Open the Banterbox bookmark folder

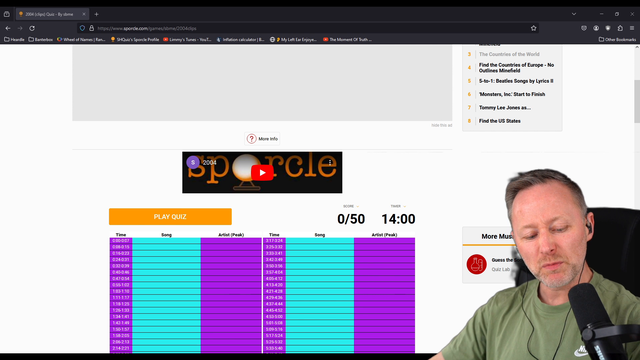pyautogui.click(x=40, y=40)
